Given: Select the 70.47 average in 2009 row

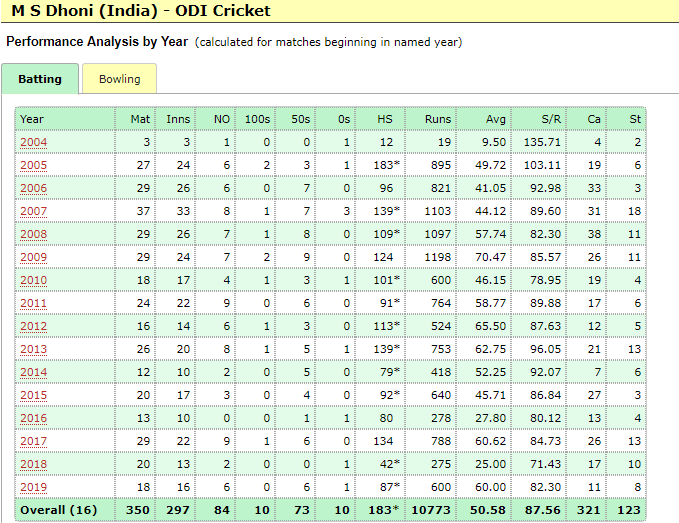Looking at the screenshot, I should [490, 257].
